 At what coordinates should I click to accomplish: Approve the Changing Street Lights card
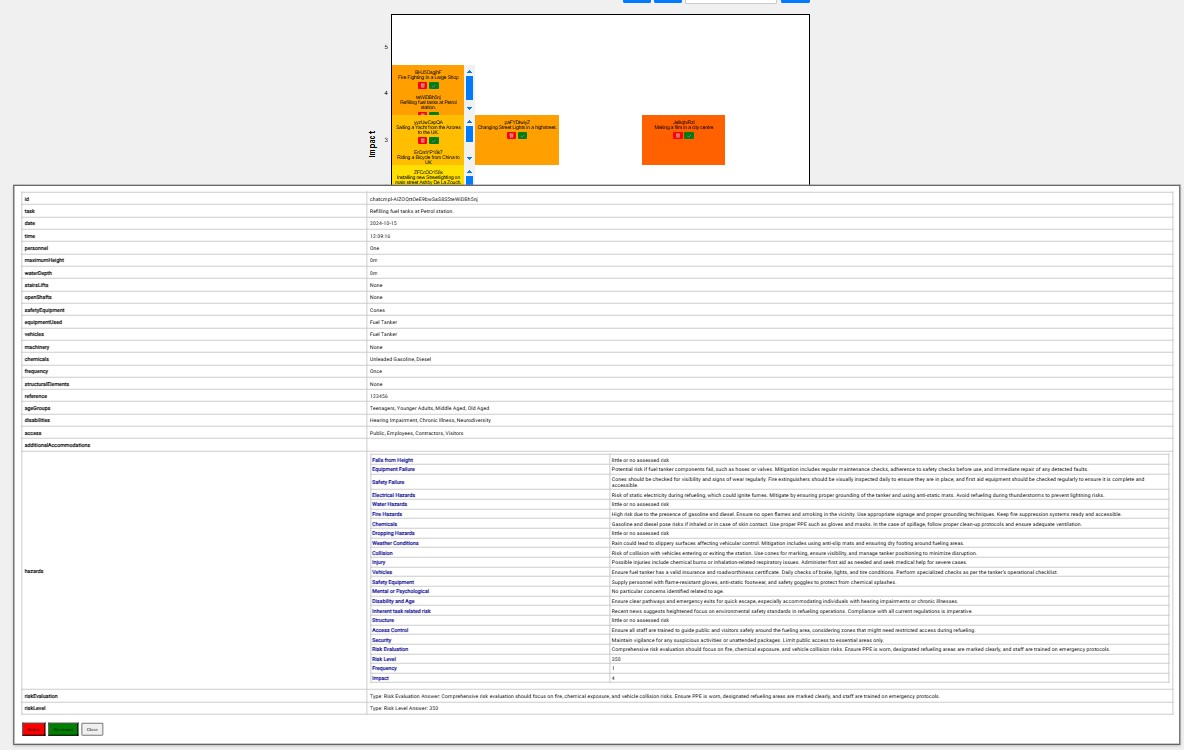[523, 135]
